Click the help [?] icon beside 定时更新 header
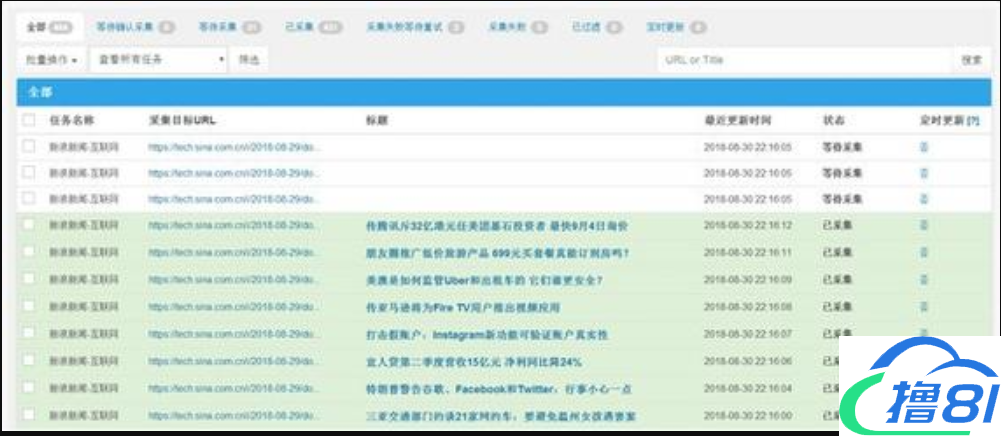This screenshot has width=1001, height=436. tap(974, 120)
